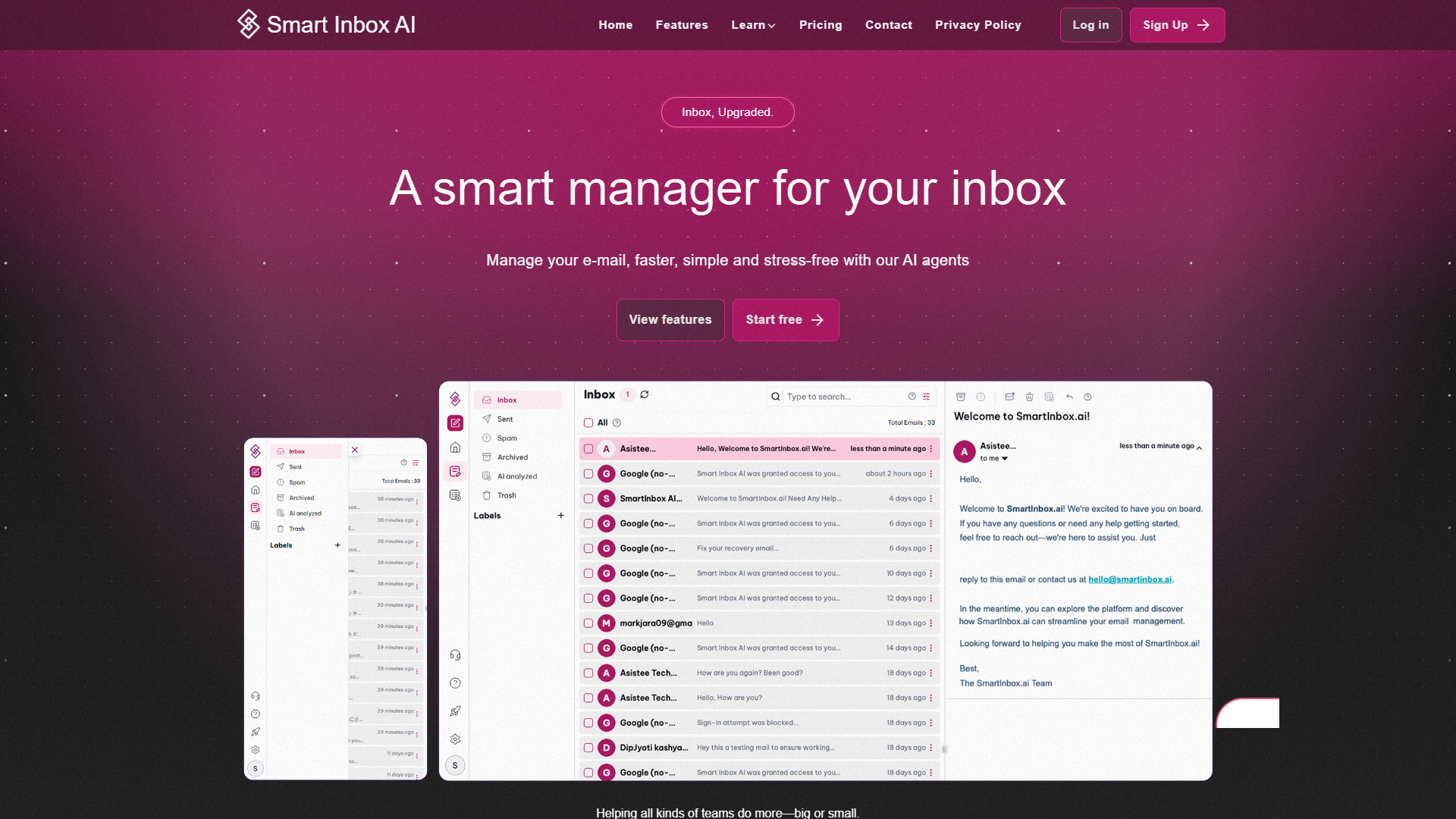1456x819 pixels.
Task: Open three-dot menu for markjara09@gma email
Action: click(x=931, y=623)
